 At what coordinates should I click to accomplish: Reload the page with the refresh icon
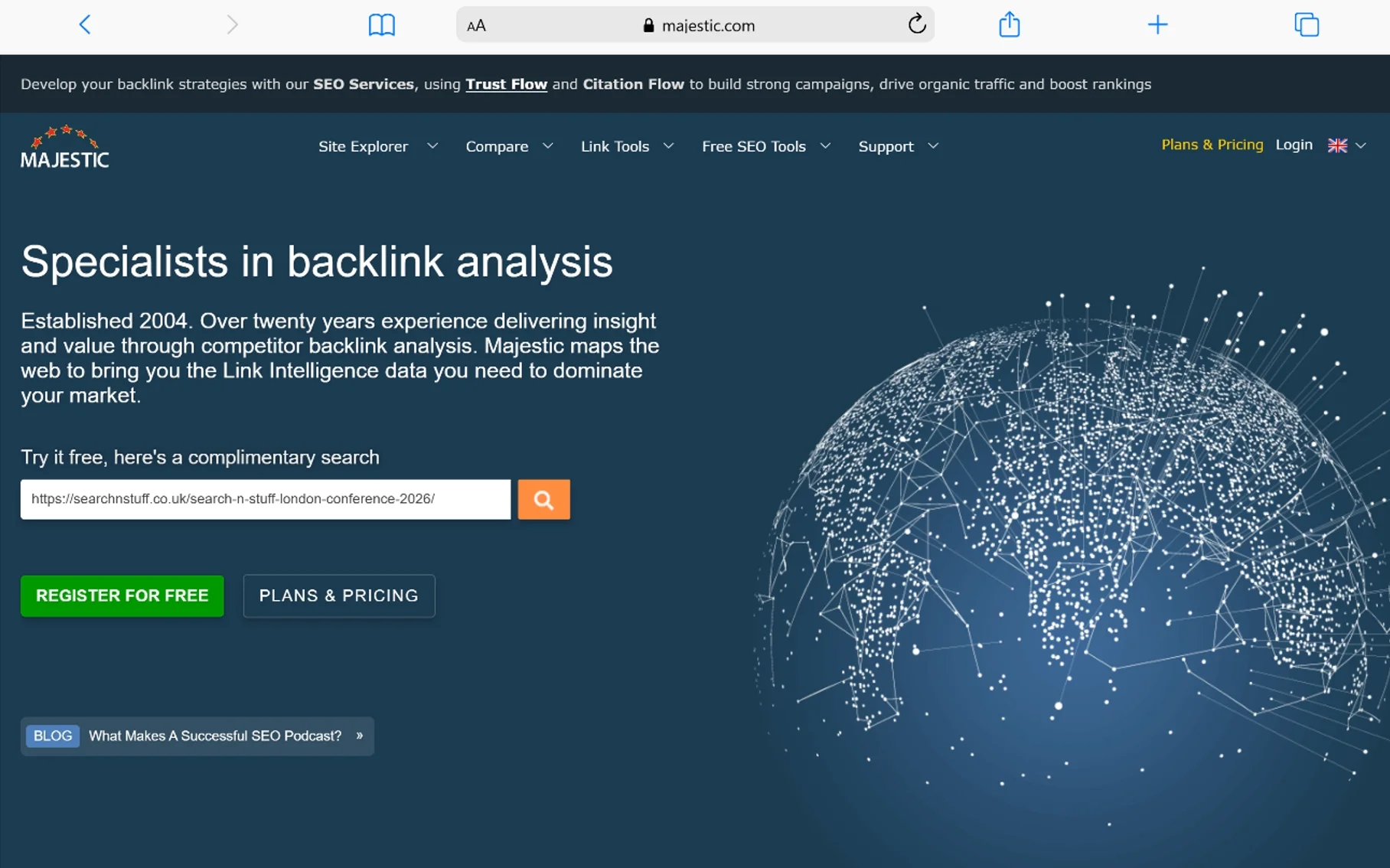(917, 24)
